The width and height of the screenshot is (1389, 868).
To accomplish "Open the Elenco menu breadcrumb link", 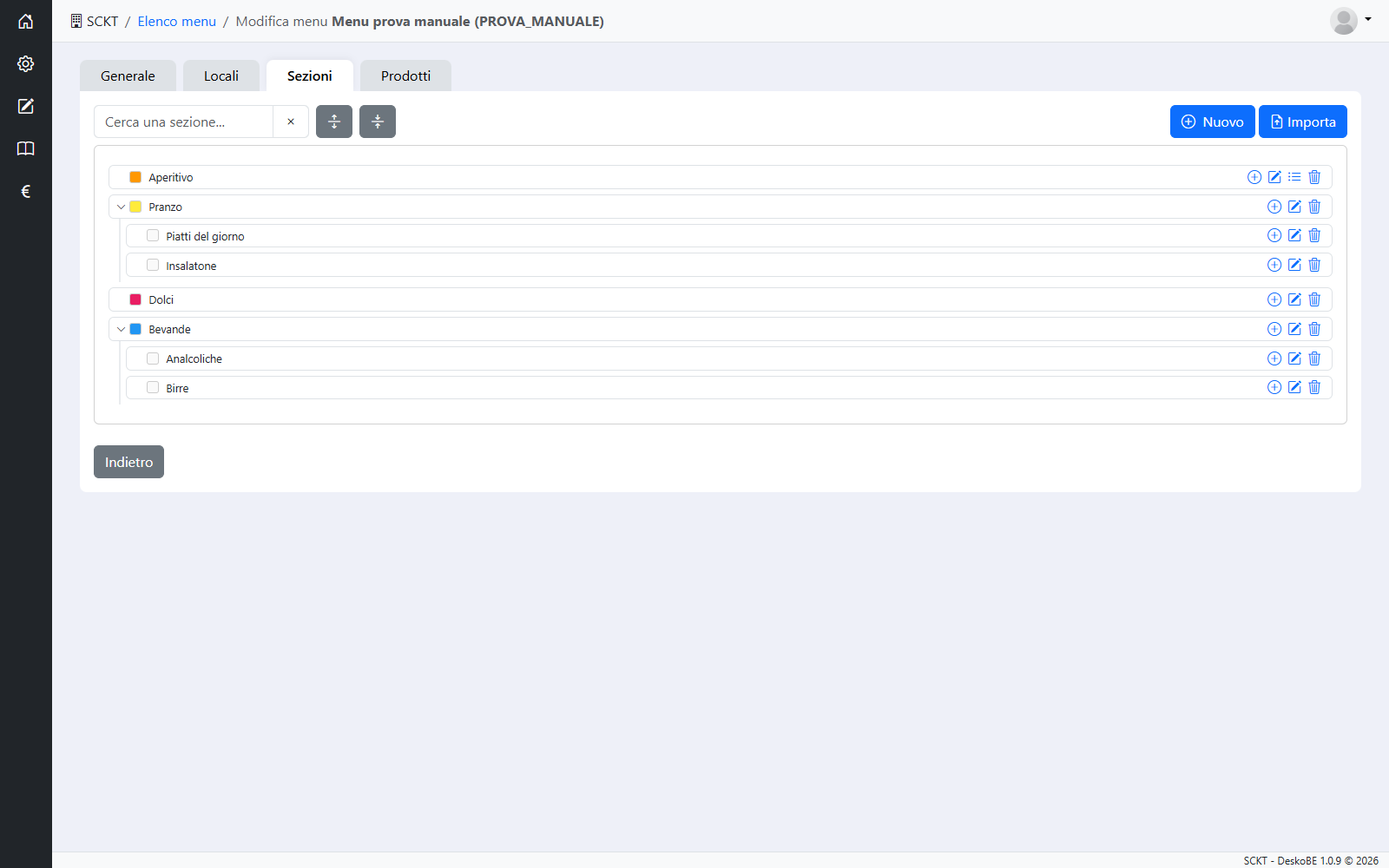I will [176, 21].
